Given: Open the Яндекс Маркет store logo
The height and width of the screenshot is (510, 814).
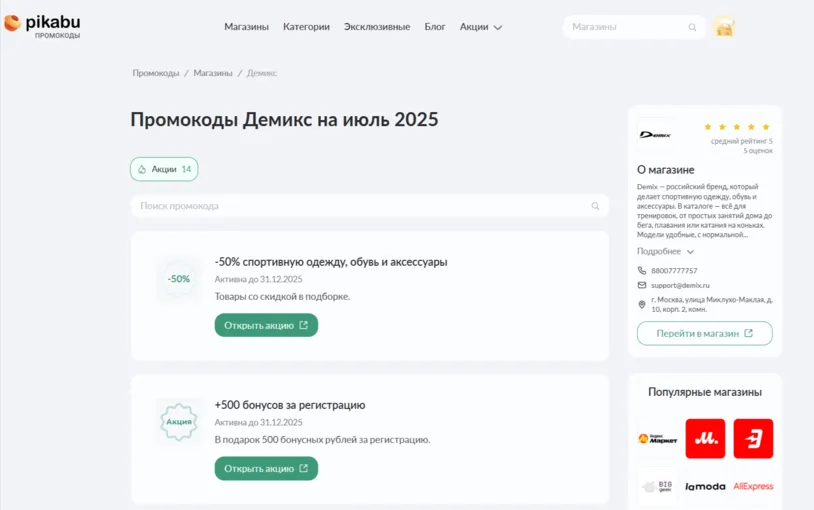Looking at the screenshot, I should tap(657, 439).
